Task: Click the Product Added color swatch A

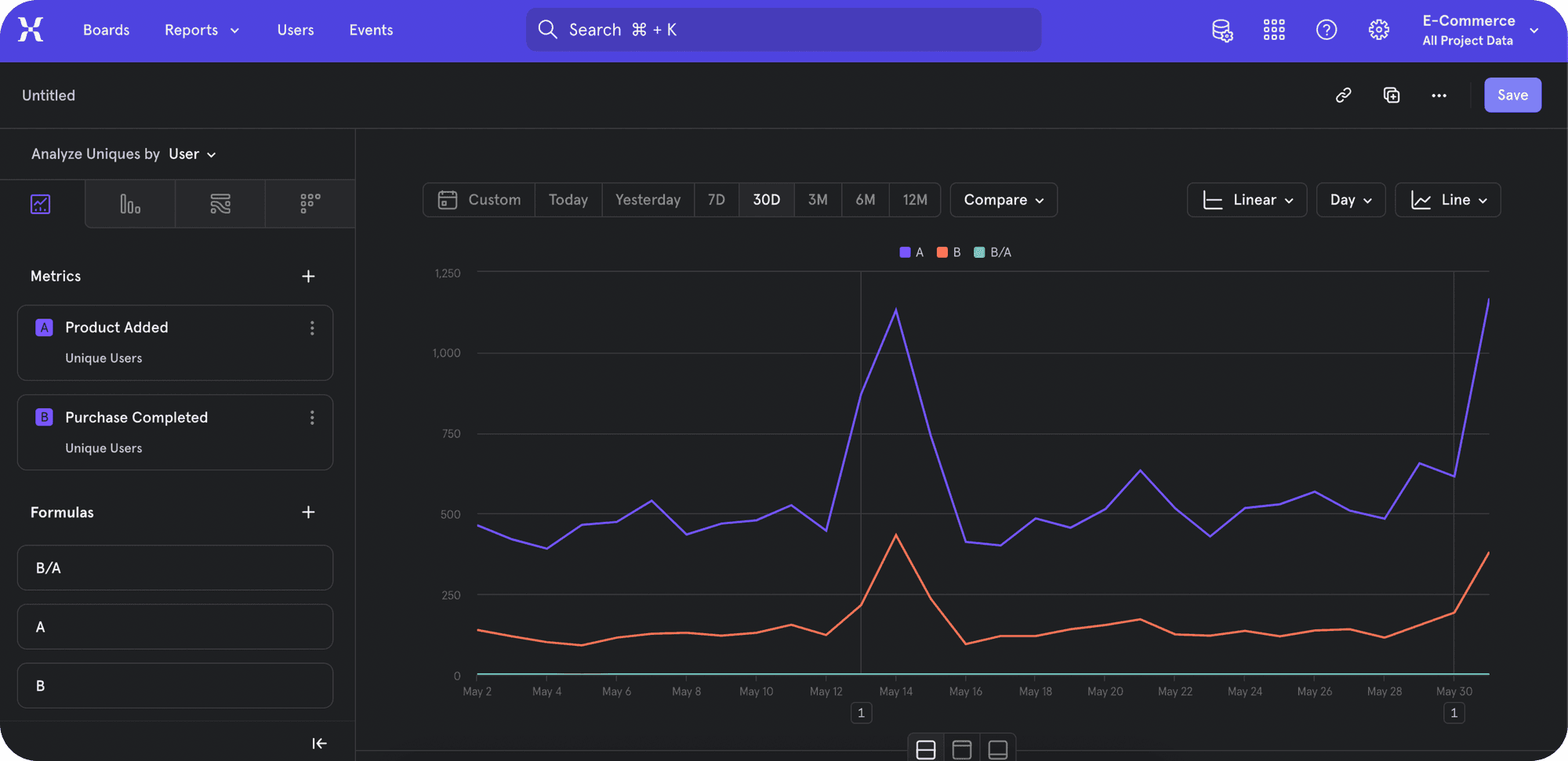Action: (45, 328)
